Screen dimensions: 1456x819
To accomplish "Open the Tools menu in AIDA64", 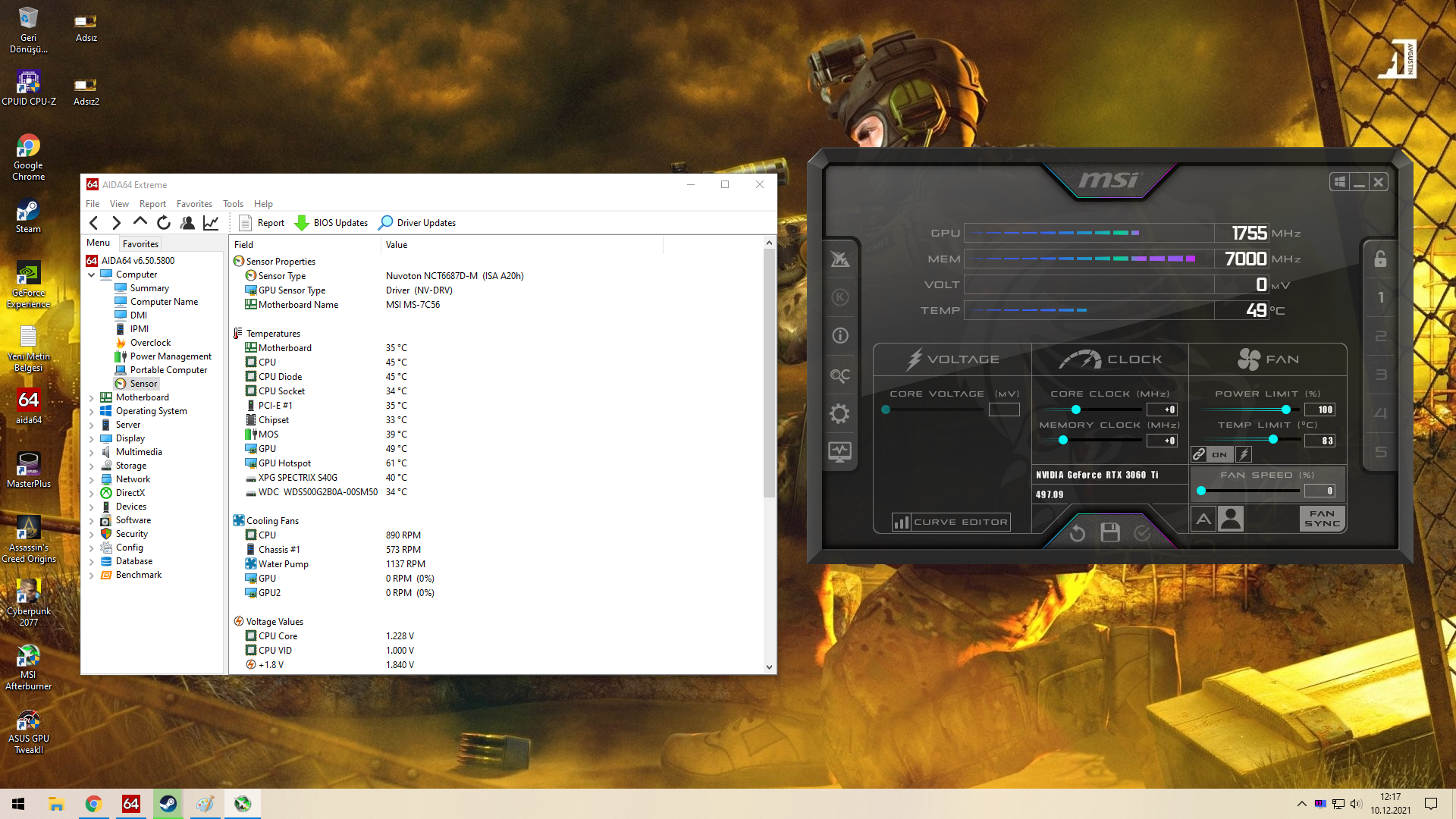I will (x=233, y=204).
